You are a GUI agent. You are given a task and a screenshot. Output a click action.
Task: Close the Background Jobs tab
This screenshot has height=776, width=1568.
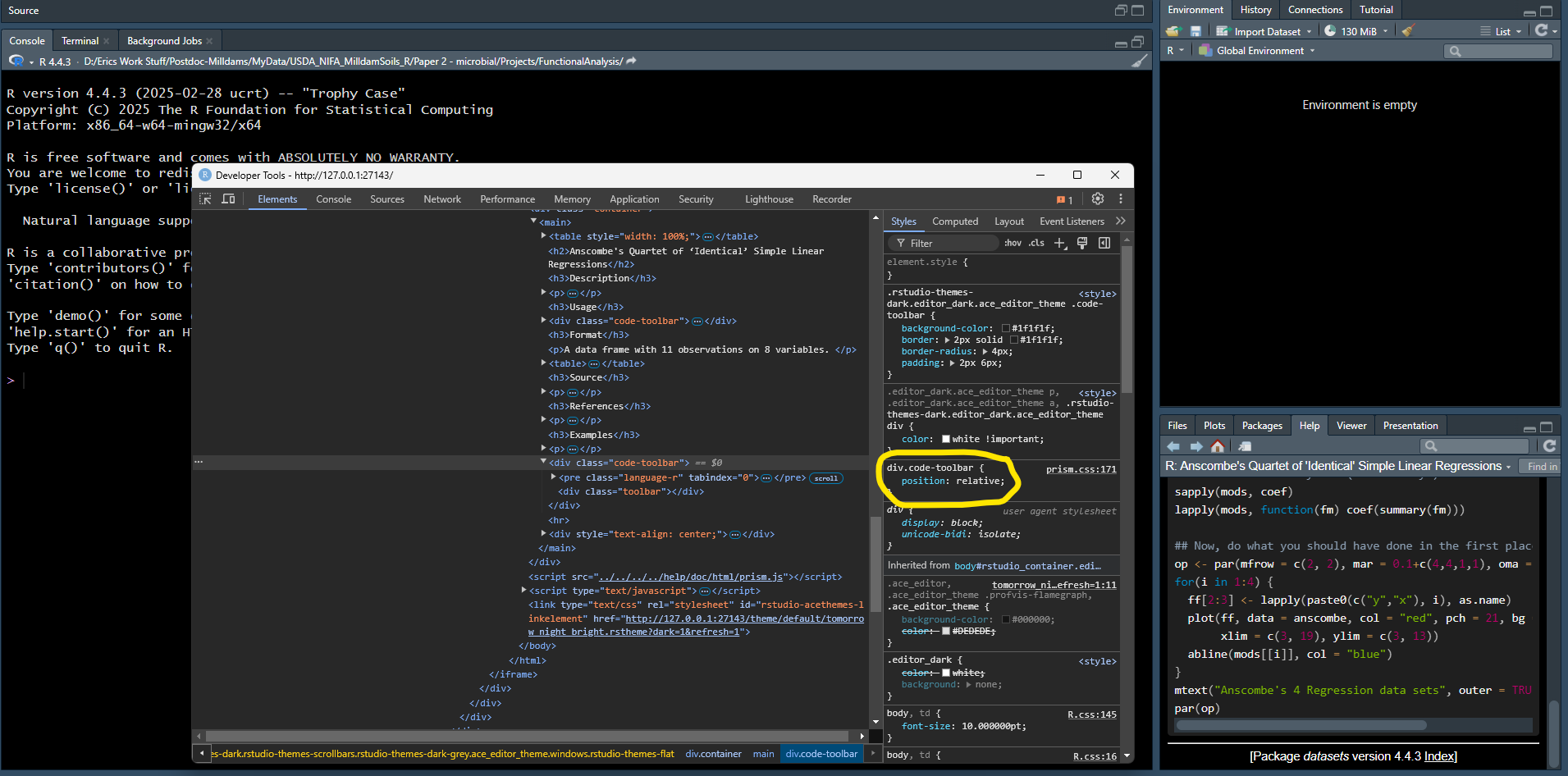click(209, 41)
